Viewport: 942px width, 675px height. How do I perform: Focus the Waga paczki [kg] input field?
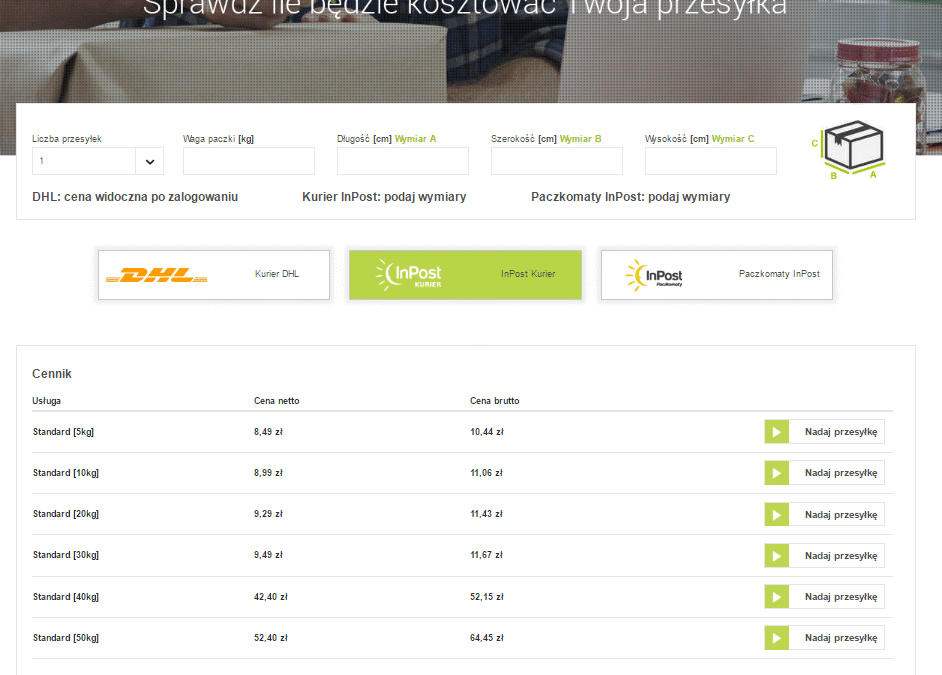249,161
